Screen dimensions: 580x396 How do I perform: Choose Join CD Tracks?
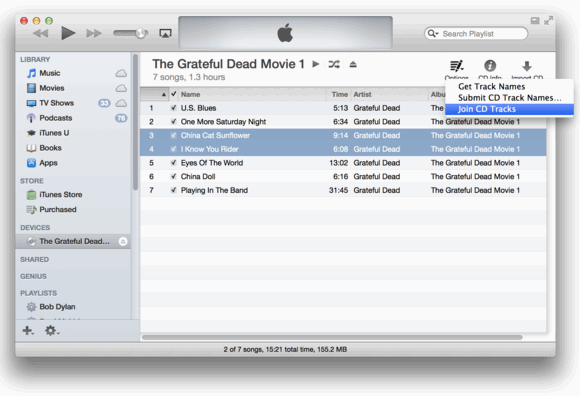pos(510,109)
